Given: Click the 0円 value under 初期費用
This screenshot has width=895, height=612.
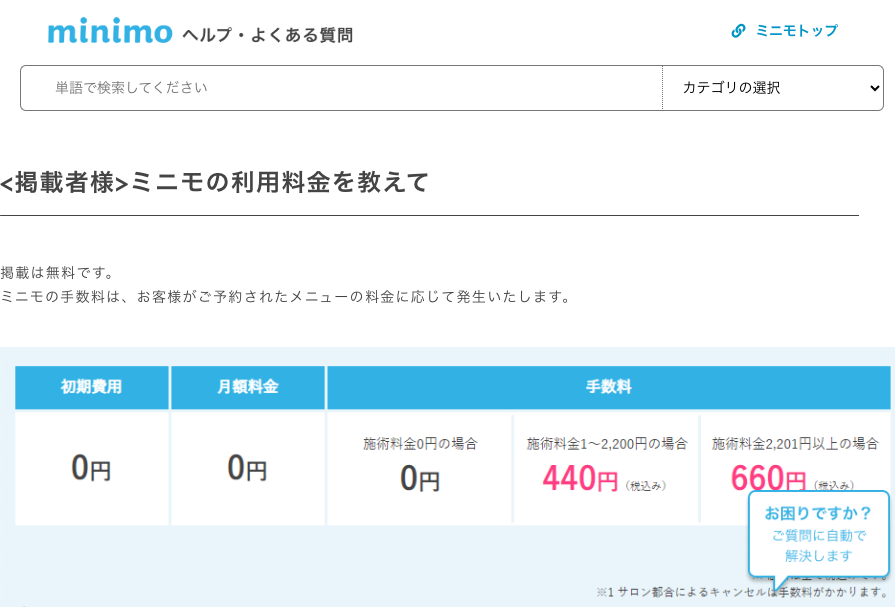Looking at the screenshot, I should (x=91, y=468).
